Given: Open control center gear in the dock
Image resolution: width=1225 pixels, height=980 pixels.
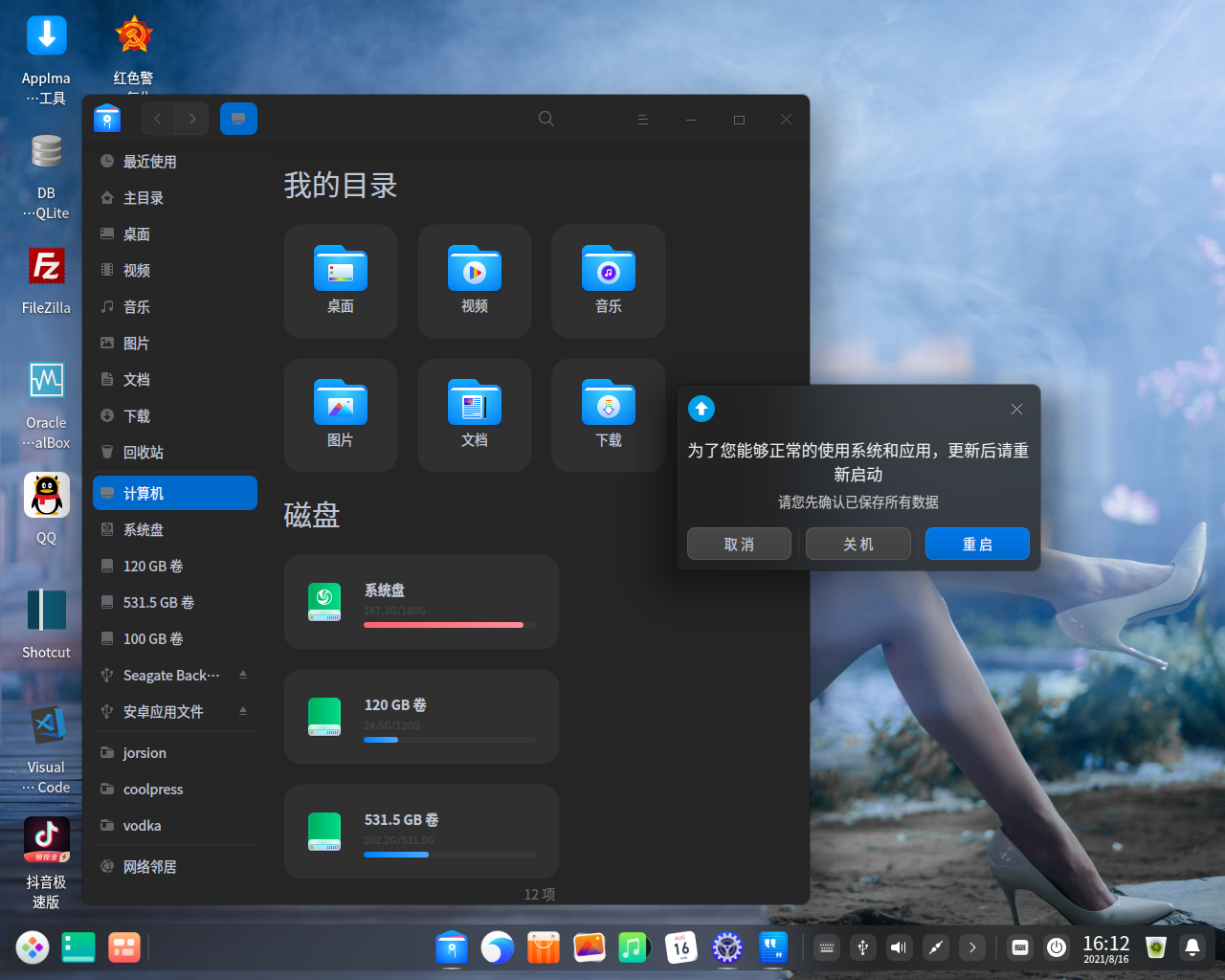Looking at the screenshot, I should click(727, 947).
